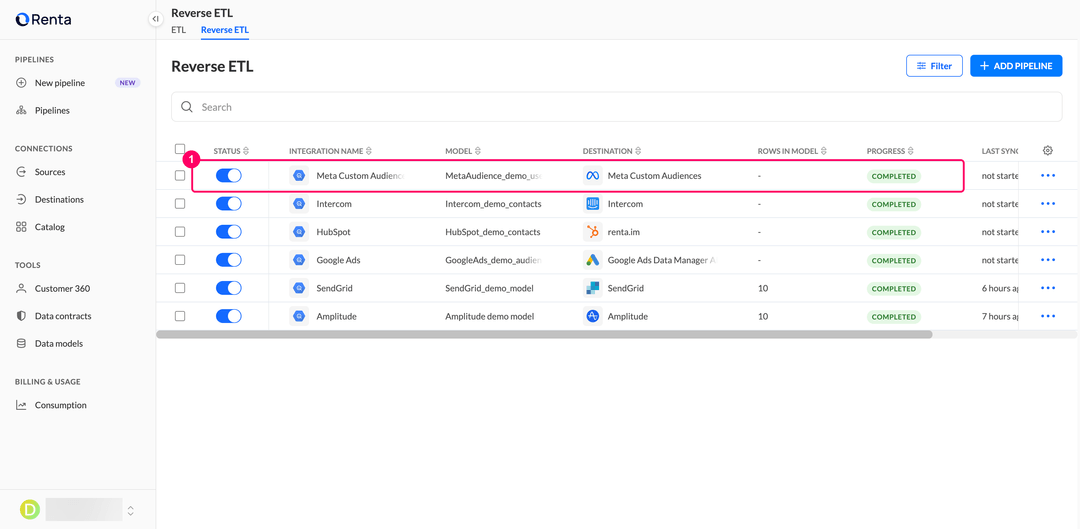Image resolution: width=1080 pixels, height=529 pixels.
Task: Click the Google Ads destination logo icon
Action: [592, 260]
